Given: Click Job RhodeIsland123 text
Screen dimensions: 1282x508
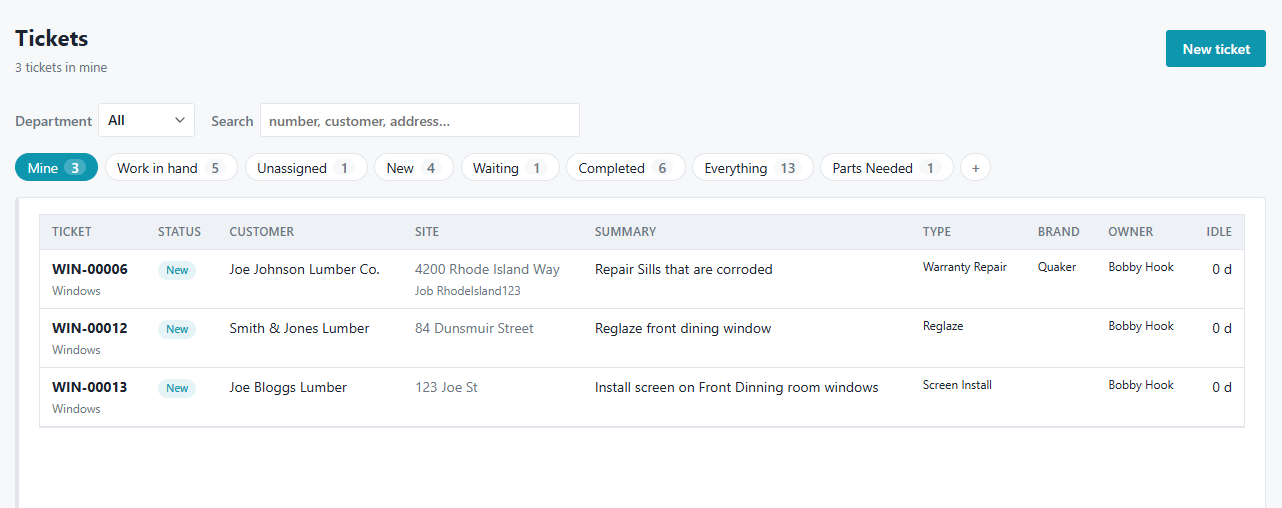Looking at the screenshot, I should [468, 291].
